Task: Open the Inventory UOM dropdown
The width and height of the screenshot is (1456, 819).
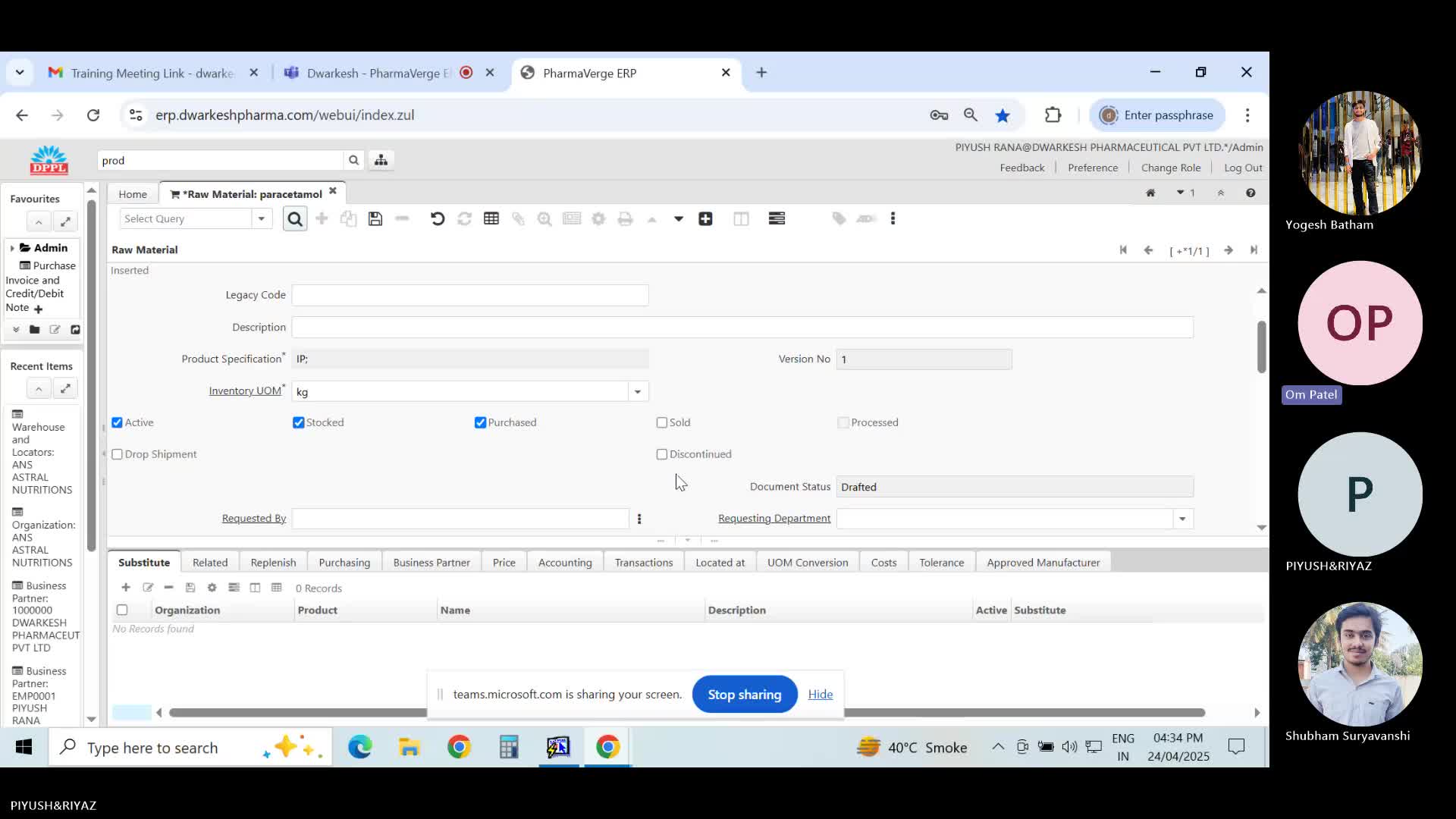Action: pyautogui.click(x=638, y=391)
